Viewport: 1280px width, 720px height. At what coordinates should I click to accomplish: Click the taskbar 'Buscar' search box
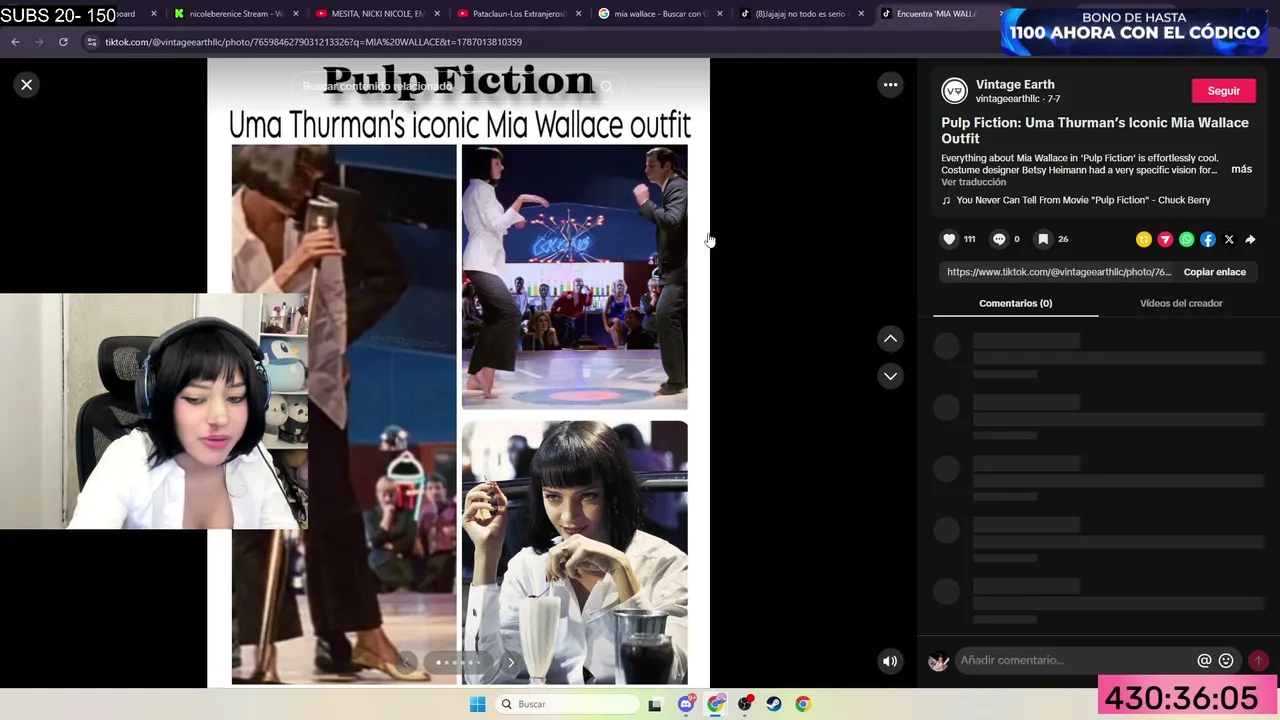pyautogui.click(x=567, y=704)
